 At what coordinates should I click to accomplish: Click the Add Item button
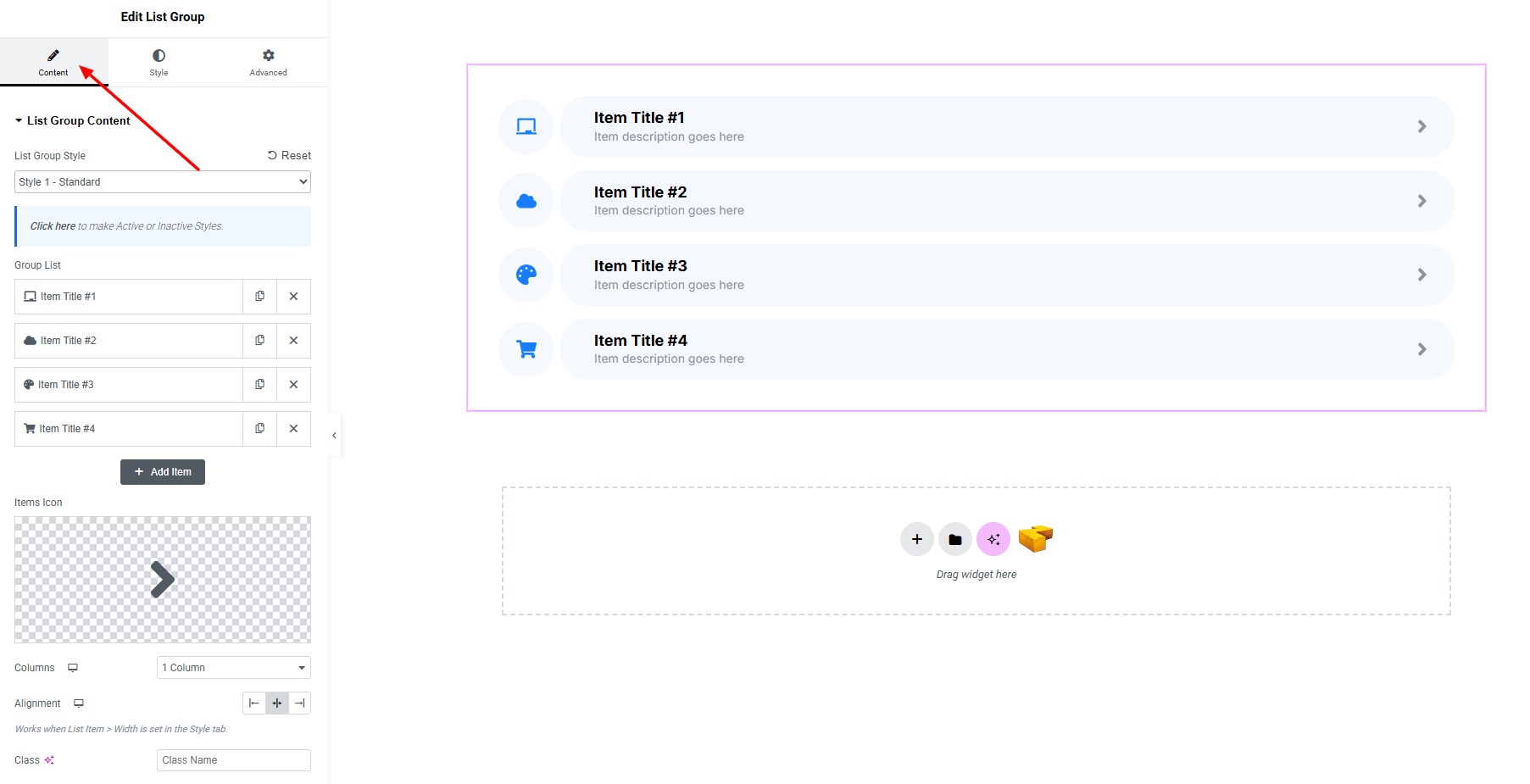coord(163,472)
